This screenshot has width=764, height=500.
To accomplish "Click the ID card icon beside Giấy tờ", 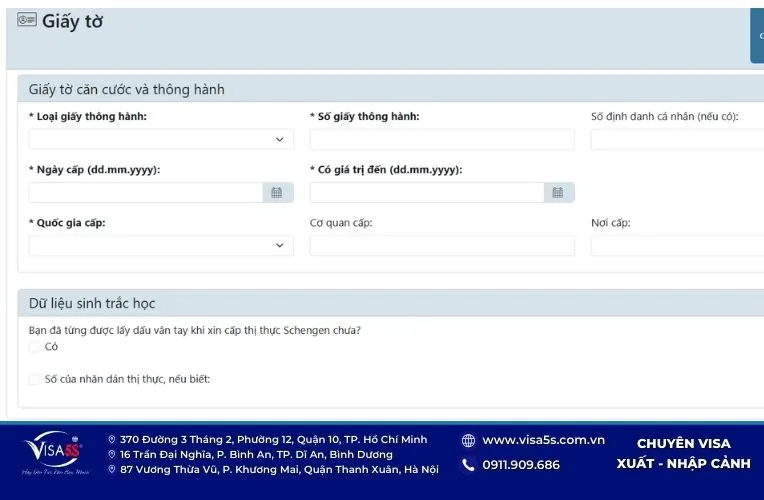I will click(x=27, y=20).
